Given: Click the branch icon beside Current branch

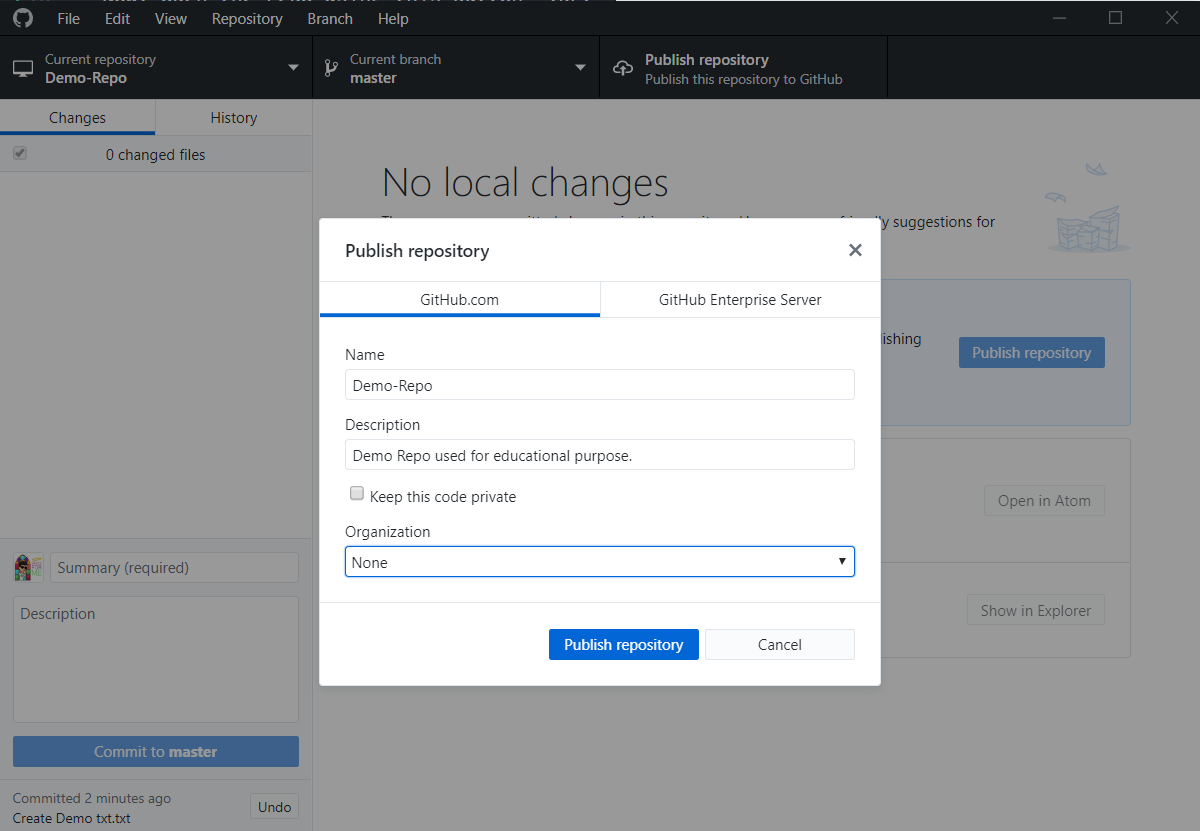Looking at the screenshot, I should pyautogui.click(x=330, y=68).
